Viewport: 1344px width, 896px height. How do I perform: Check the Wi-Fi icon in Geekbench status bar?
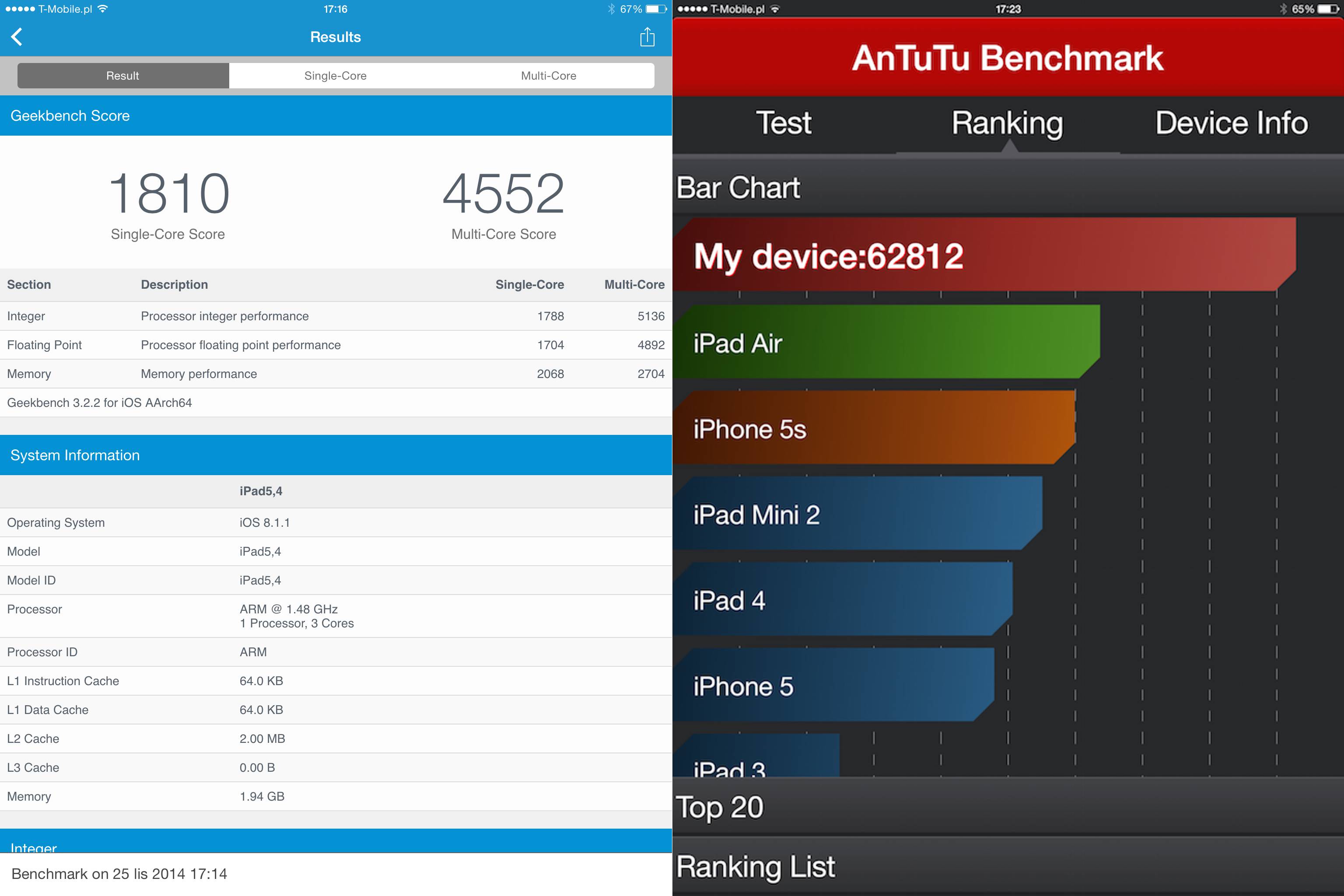102,9
